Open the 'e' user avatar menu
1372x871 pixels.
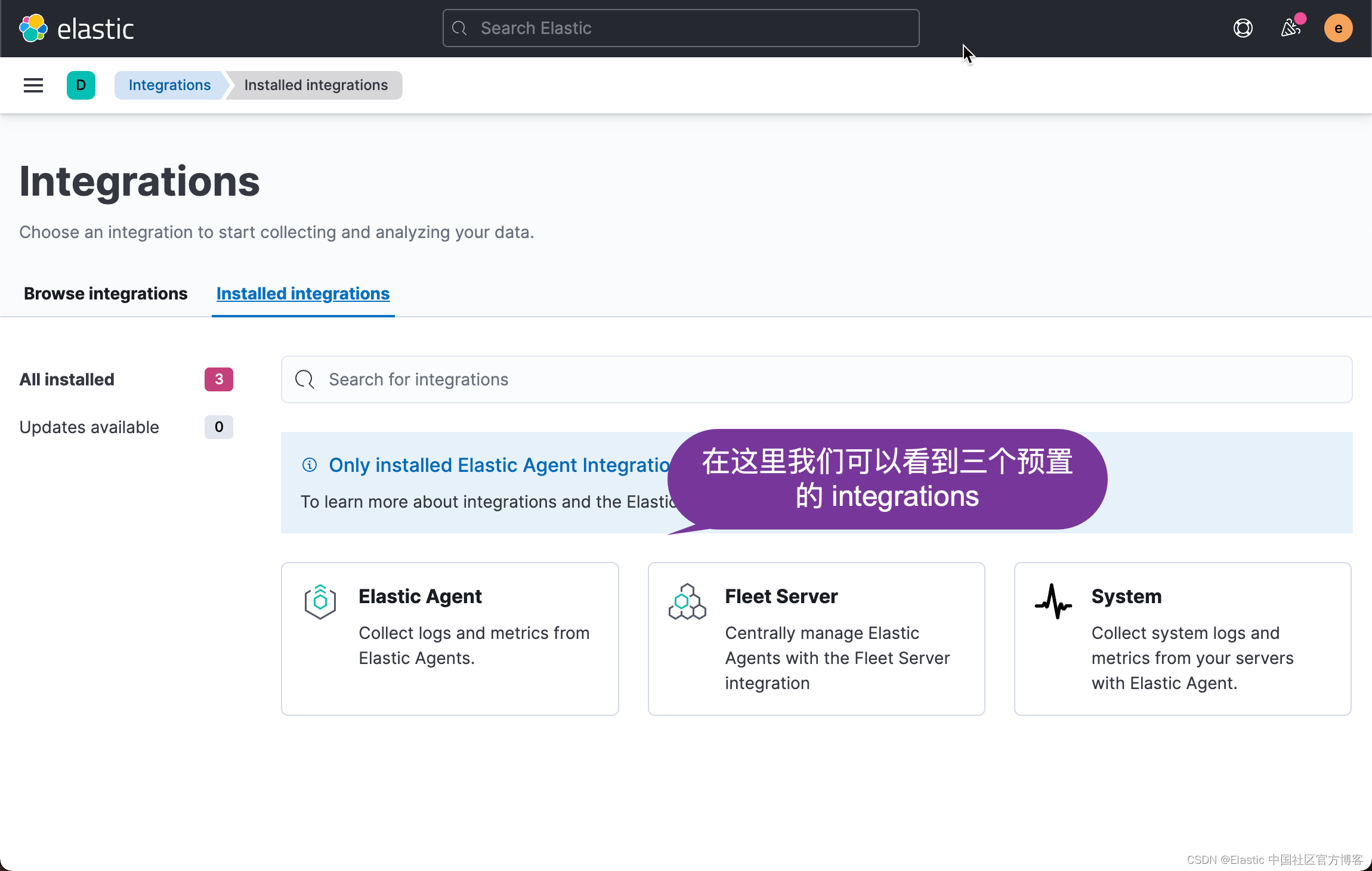(x=1338, y=27)
